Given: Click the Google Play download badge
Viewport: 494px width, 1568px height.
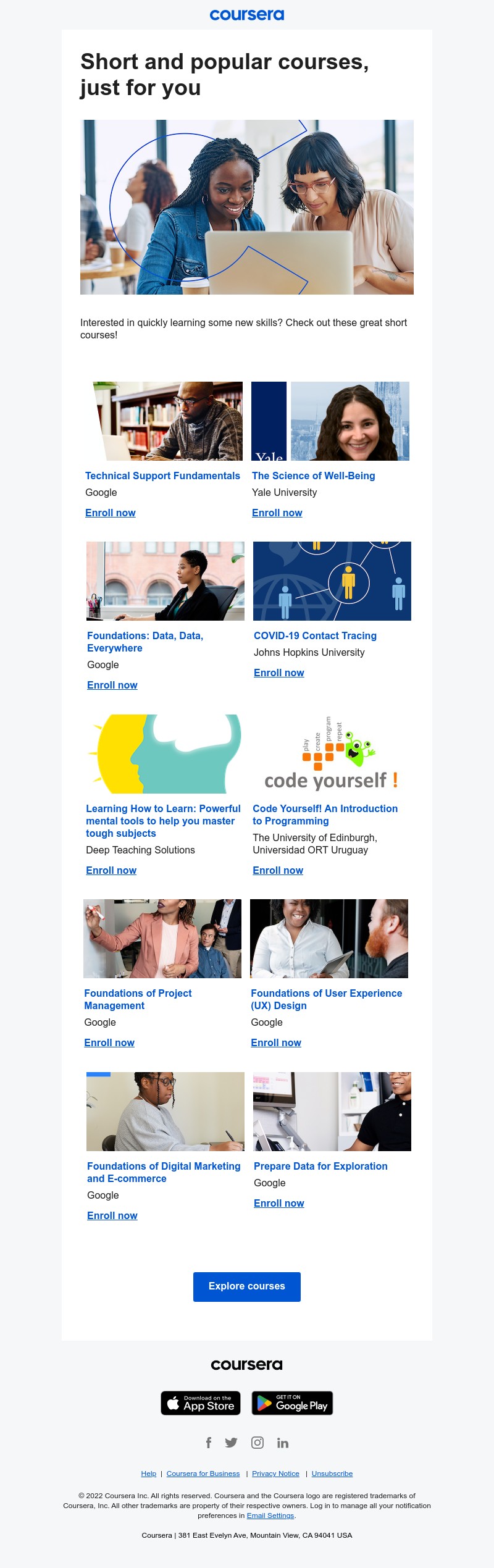Looking at the screenshot, I should [x=292, y=1403].
